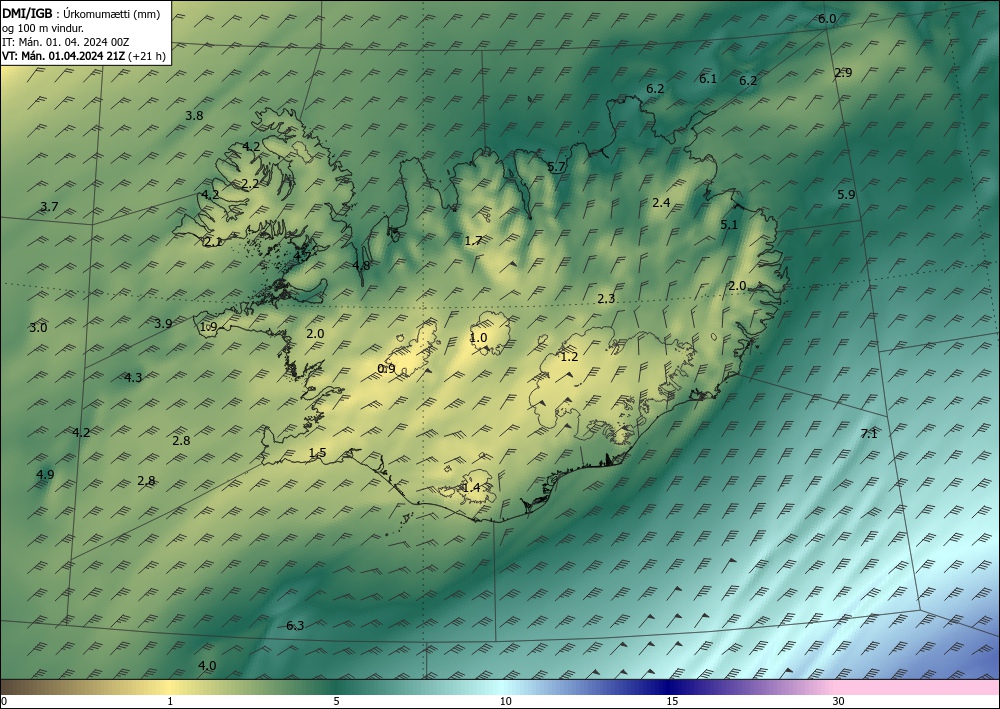This screenshot has height=709, width=1000.
Task: Click the map value 2.4
Action: [x=661, y=203]
